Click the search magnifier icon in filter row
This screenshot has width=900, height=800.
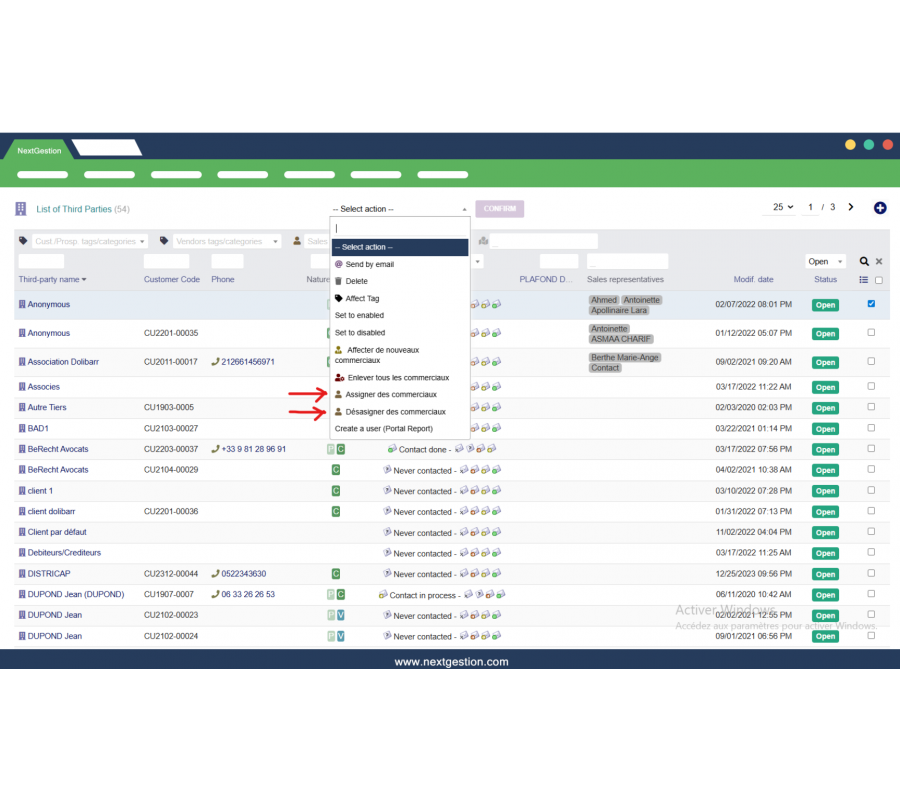coord(864,261)
